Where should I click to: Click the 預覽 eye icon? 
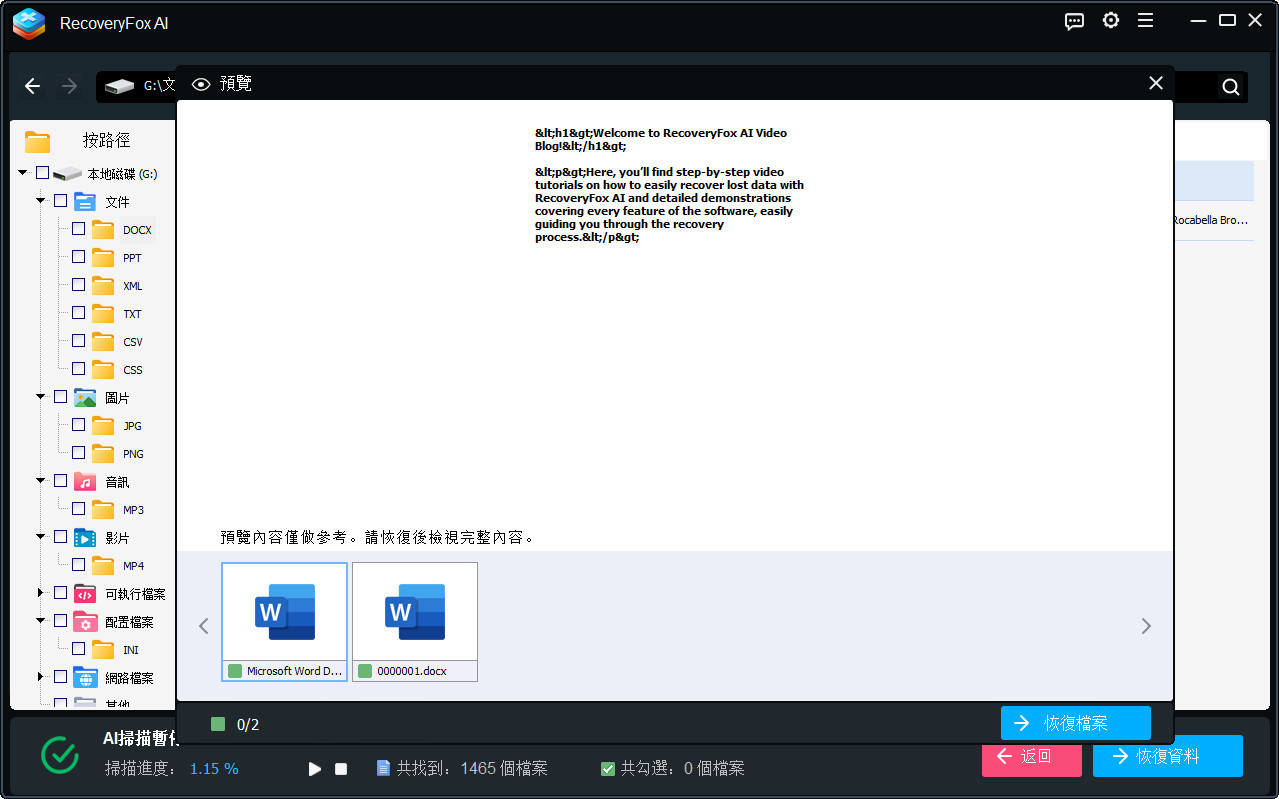coord(200,83)
